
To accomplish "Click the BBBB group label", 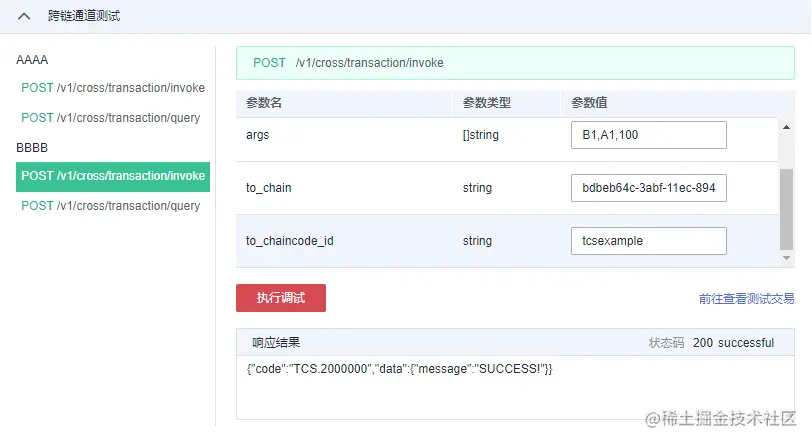I will point(32,148).
